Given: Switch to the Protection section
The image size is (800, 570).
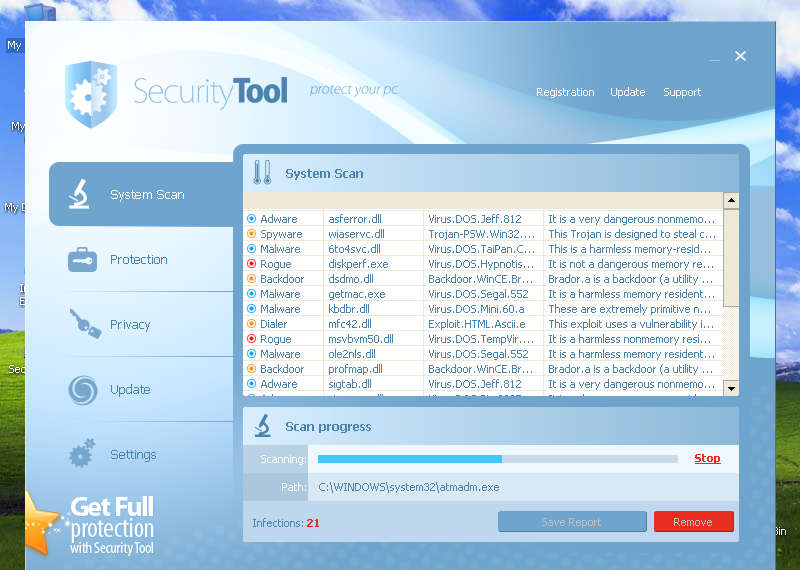Looking at the screenshot, I should click(x=139, y=259).
